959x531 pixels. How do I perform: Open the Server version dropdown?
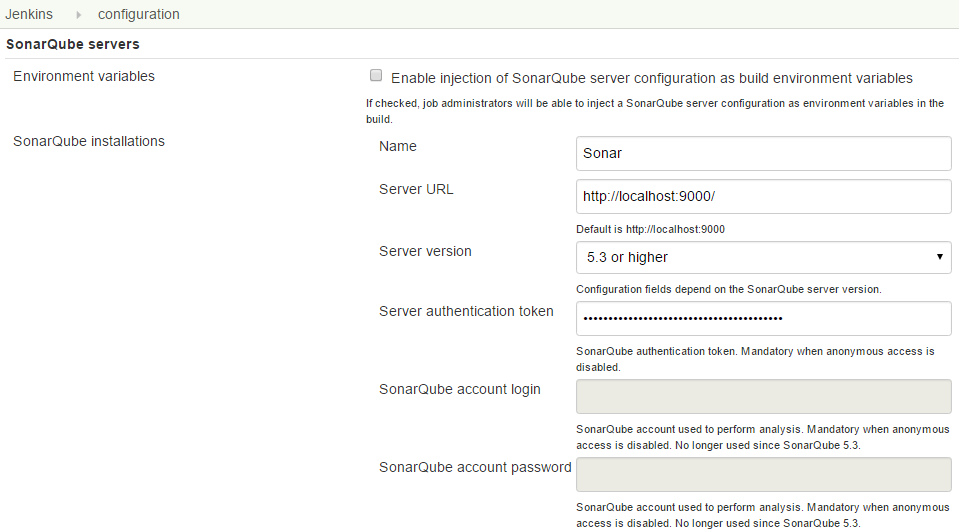click(763, 258)
